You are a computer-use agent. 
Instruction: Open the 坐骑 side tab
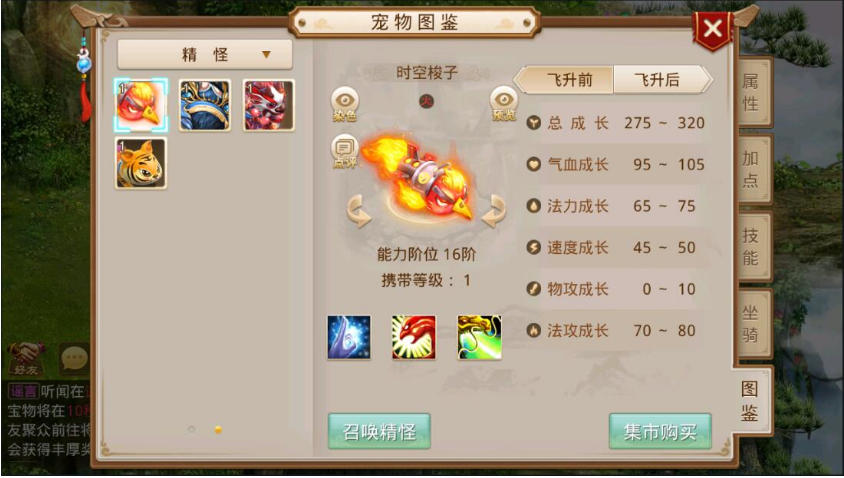click(752, 324)
